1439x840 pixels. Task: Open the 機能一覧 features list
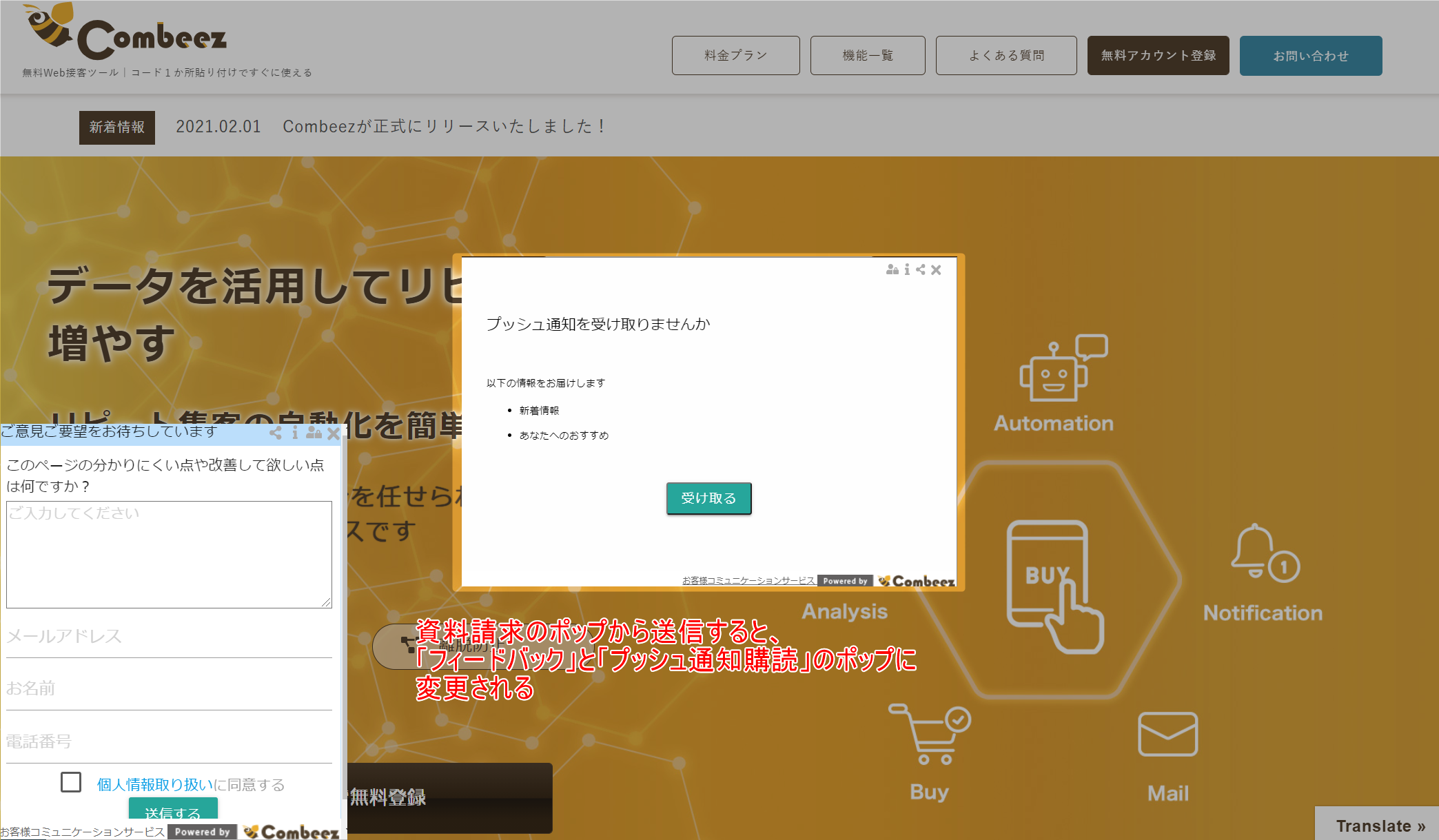click(x=868, y=55)
